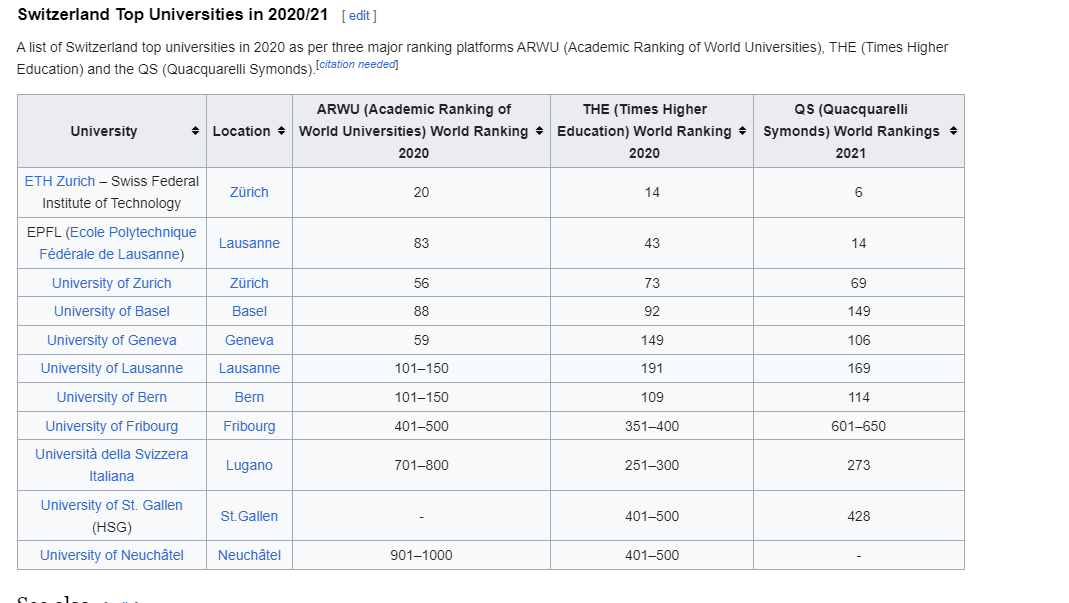Image resolution: width=1069 pixels, height=603 pixels.
Task: Select THE value 73 for University of Zurich
Action: [x=652, y=283]
